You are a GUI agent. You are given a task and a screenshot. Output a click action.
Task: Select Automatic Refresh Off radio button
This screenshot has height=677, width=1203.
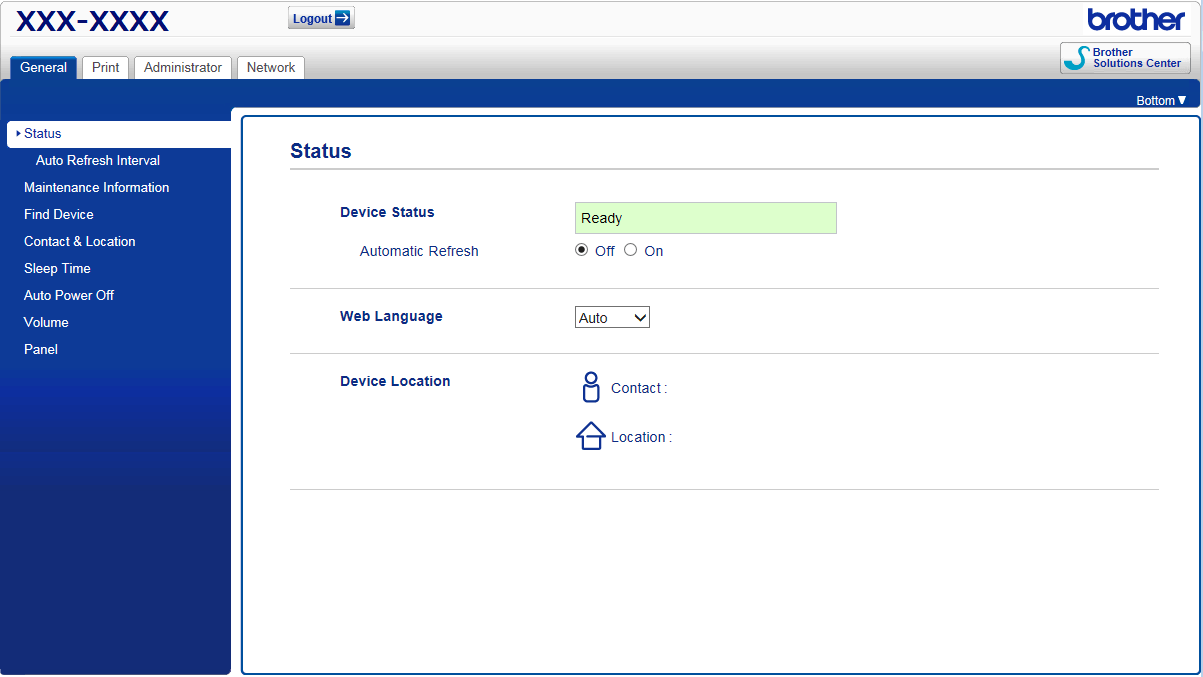[x=582, y=250]
